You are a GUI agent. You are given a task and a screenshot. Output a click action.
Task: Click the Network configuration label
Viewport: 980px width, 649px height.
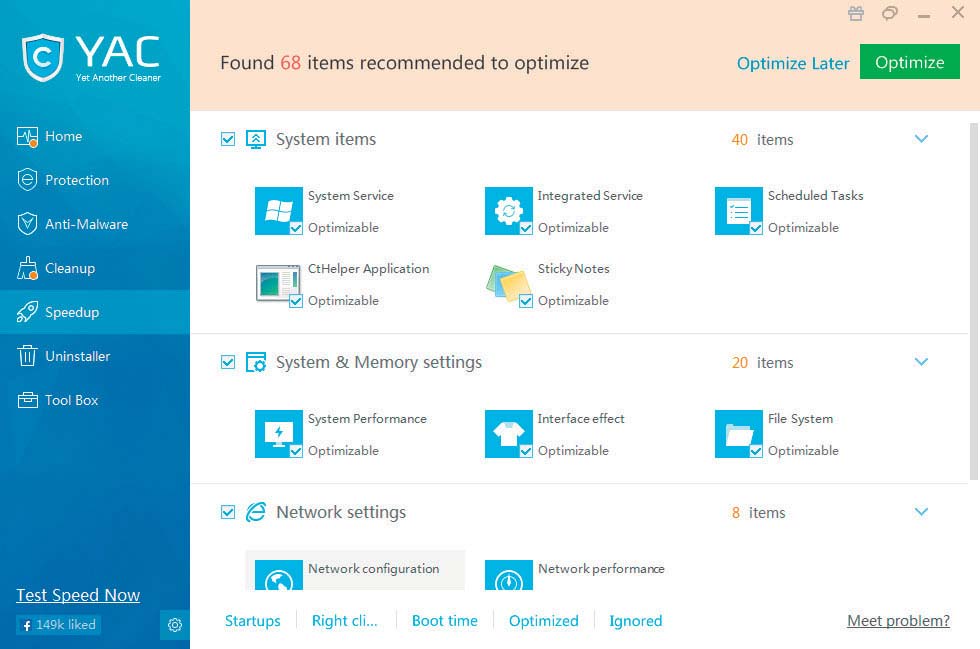coord(374,569)
